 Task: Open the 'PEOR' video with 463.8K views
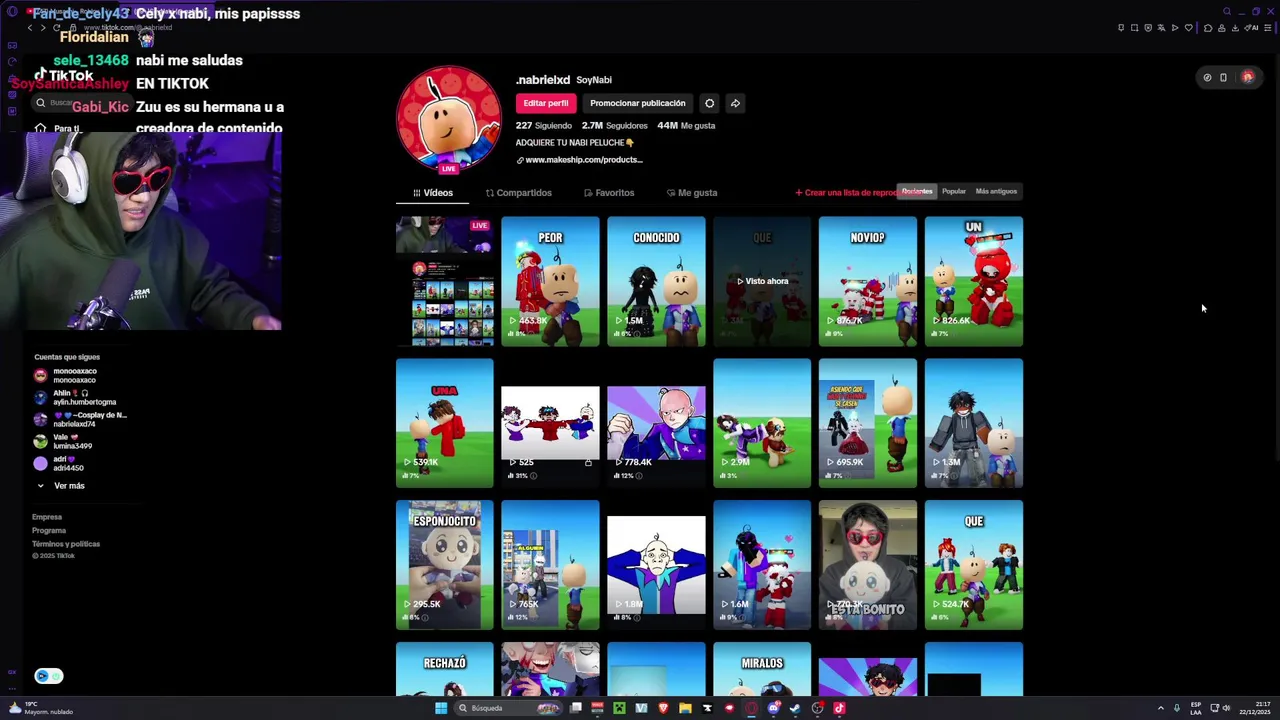tap(550, 281)
